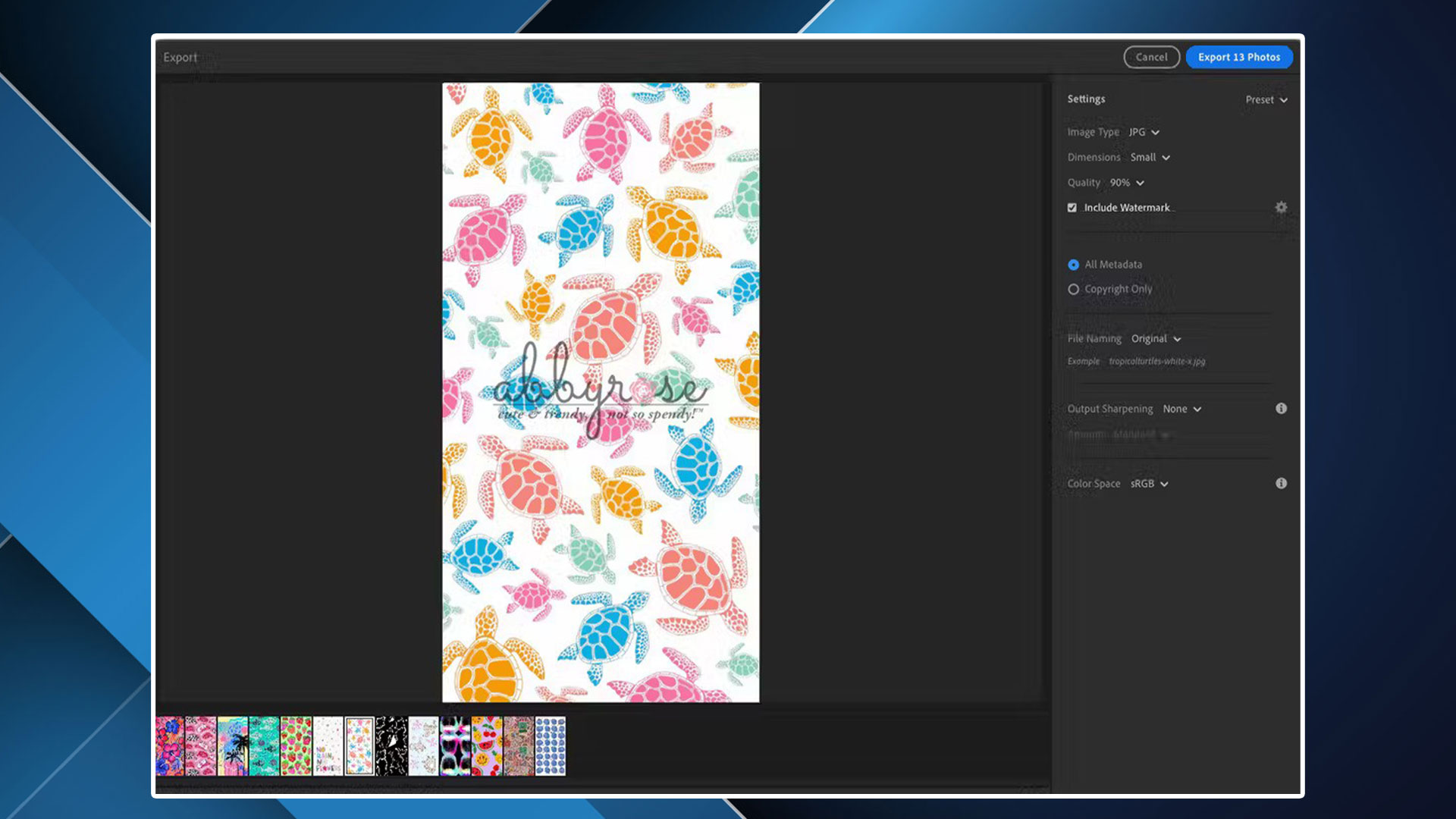
Task: Click the Output Sharpening info icon
Action: click(1281, 409)
